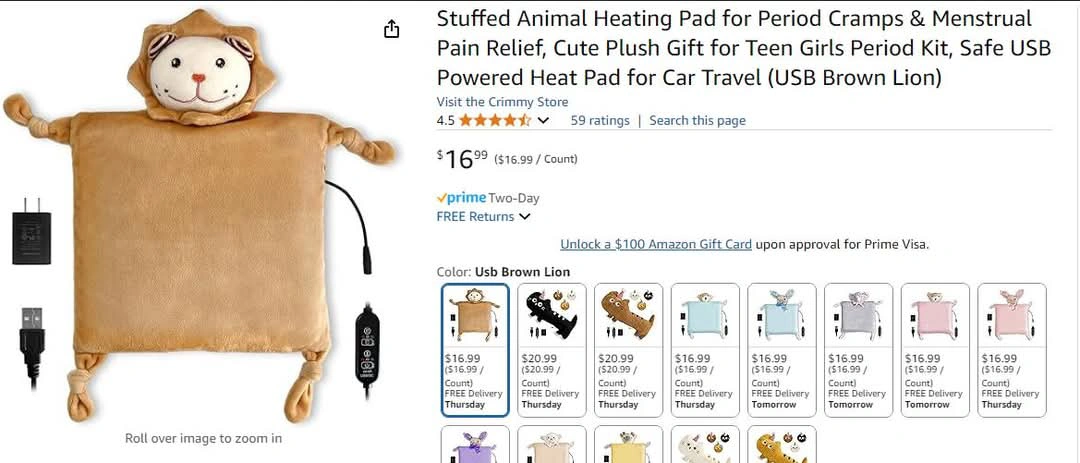Pick the purple bunny swatch in second row
The width and height of the screenshot is (1080, 463).
[x=475, y=444]
